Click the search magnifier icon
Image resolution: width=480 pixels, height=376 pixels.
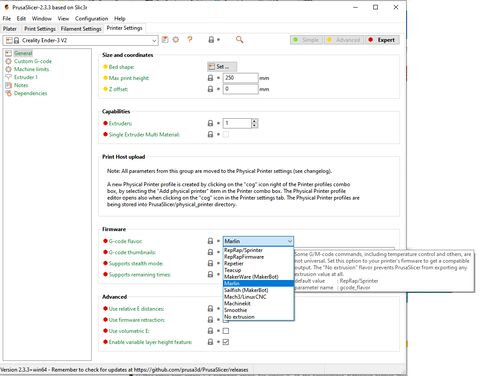pos(239,40)
